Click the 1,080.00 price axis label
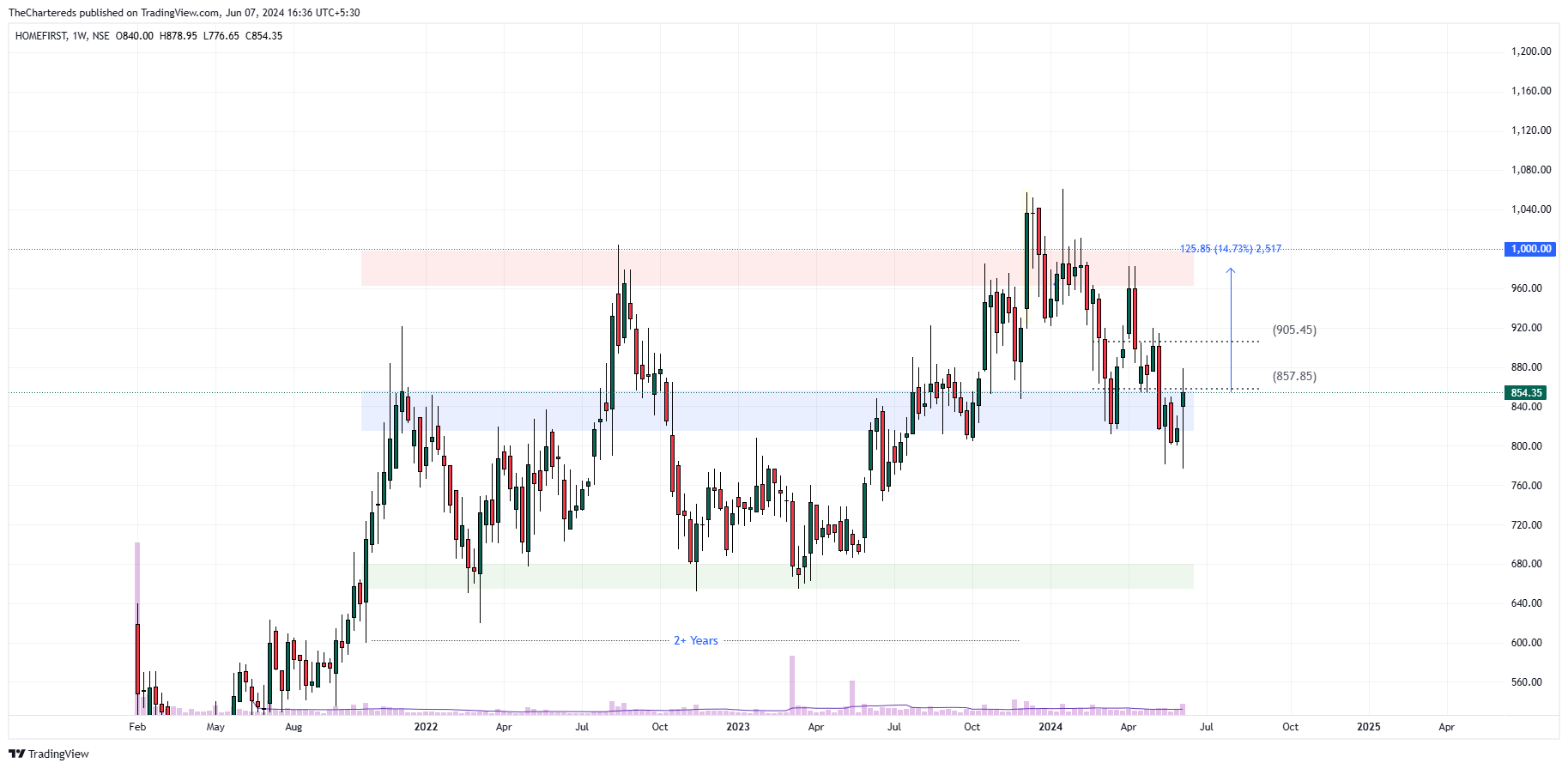Viewport: 1568px width, 769px height. coord(1531,170)
